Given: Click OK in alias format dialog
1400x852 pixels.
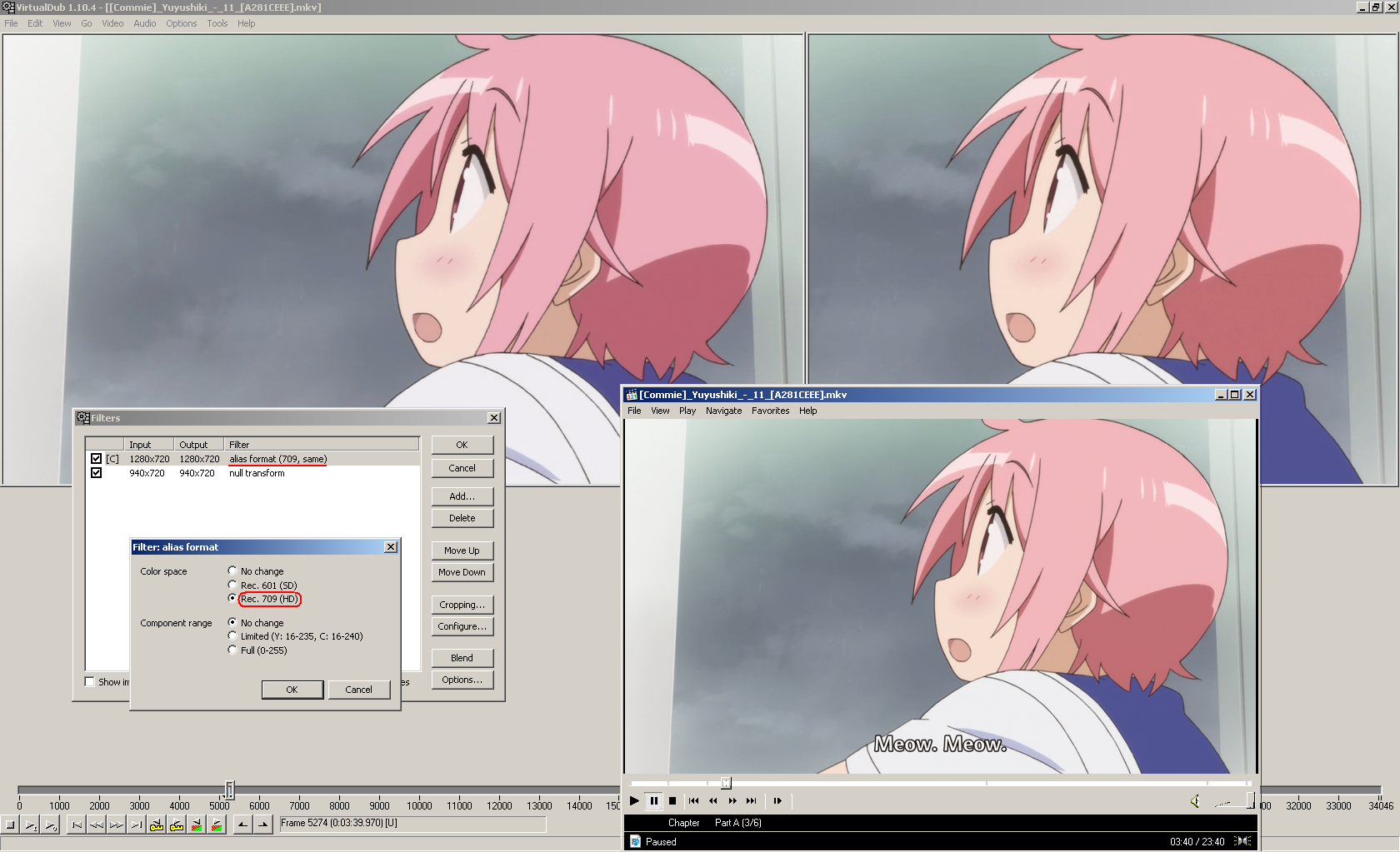Looking at the screenshot, I should pyautogui.click(x=292, y=690).
